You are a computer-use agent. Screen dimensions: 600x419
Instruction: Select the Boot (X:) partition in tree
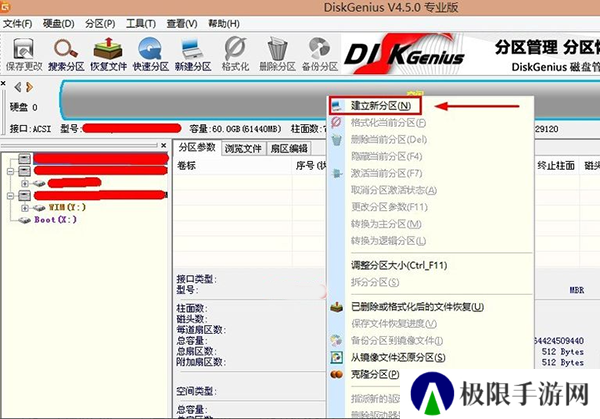point(55,220)
